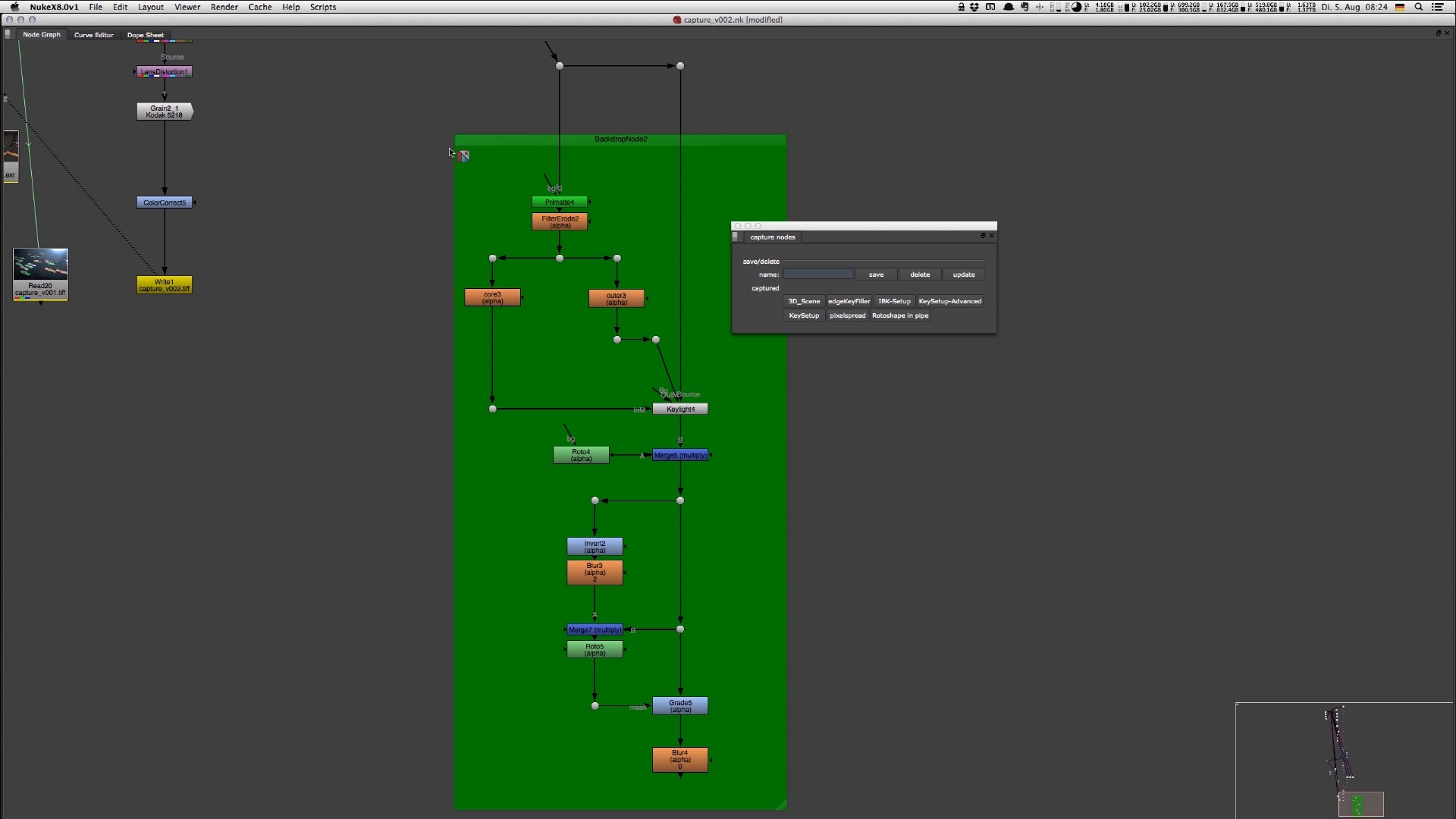Select the Merge5 (multiply) node

coord(680,455)
